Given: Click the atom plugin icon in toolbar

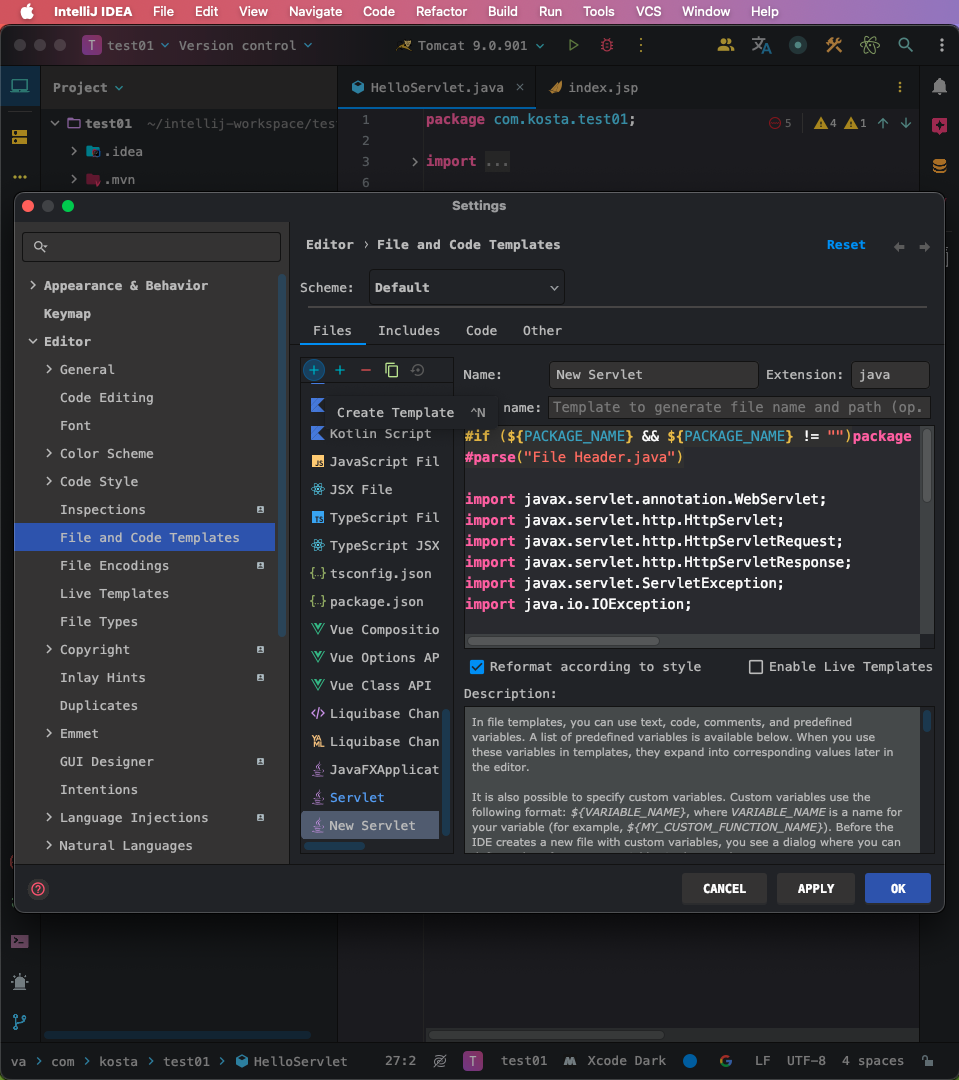Looking at the screenshot, I should click(869, 45).
